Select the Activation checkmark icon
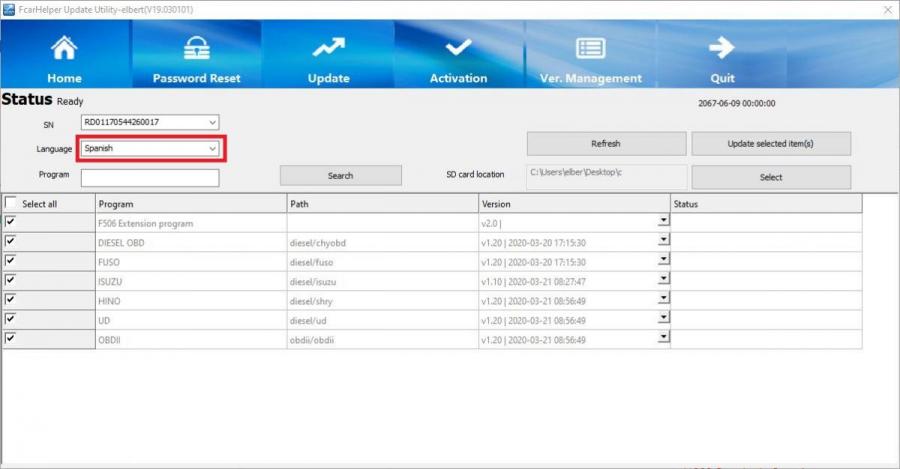900x469 pixels. point(458,48)
